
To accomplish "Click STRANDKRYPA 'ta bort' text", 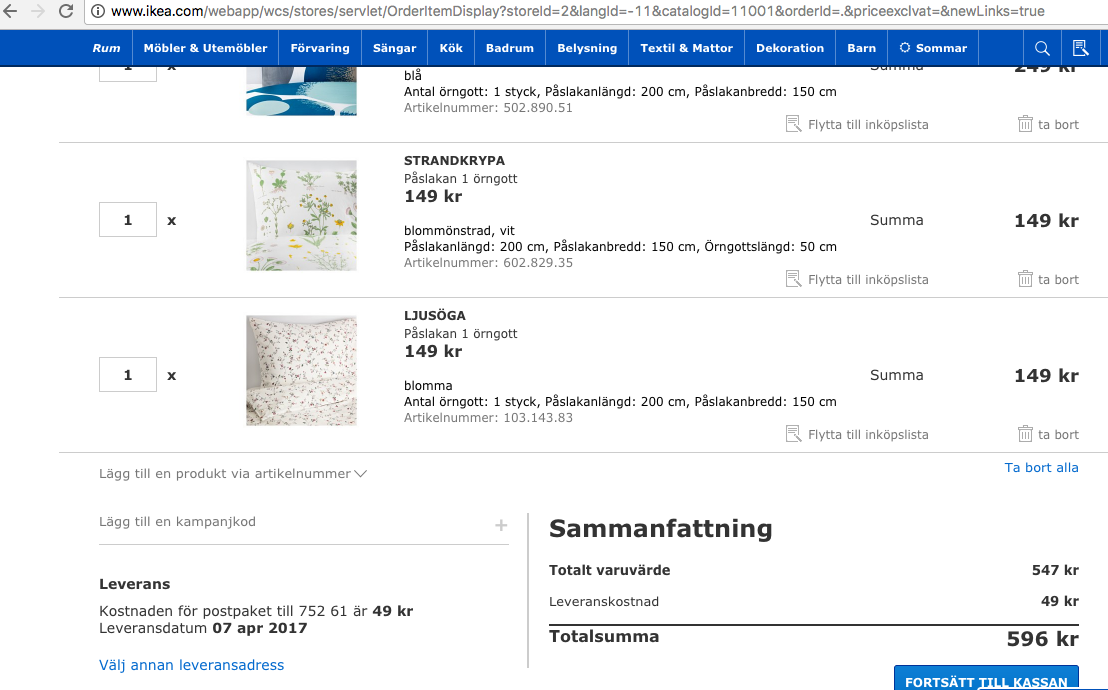I will pos(1059,279).
